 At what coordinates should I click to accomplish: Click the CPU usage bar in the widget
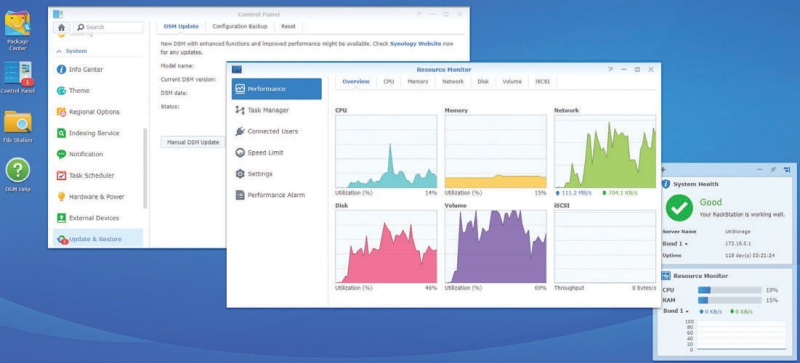click(x=730, y=290)
